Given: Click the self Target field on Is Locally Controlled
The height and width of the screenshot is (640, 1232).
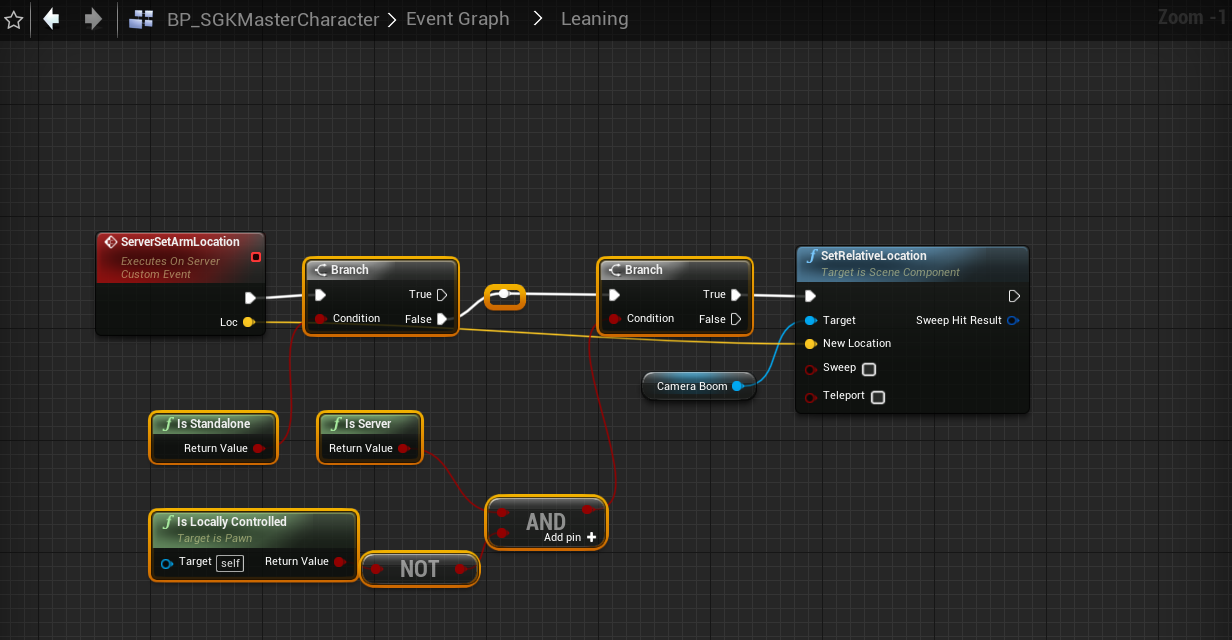Looking at the screenshot, I should click(231, 563).
